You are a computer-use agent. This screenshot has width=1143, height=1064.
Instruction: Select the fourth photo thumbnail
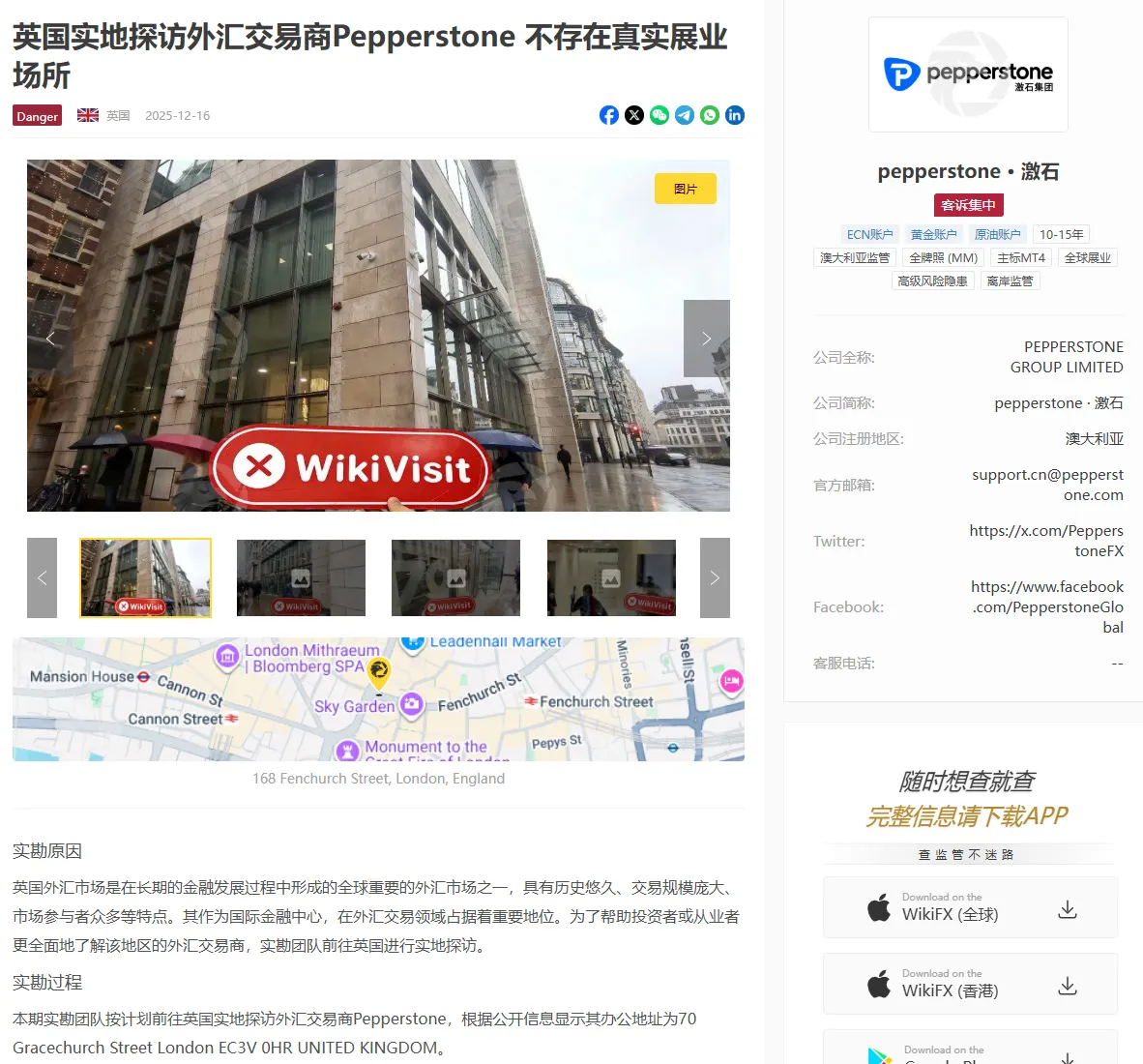[x=611, y=577]
